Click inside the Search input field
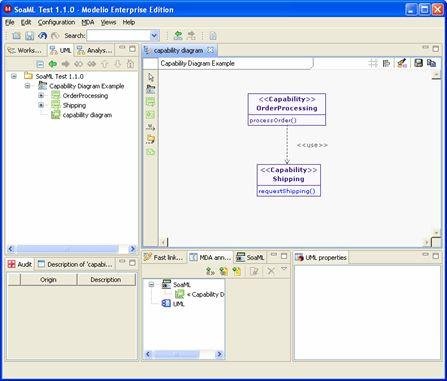 (118, 35)
